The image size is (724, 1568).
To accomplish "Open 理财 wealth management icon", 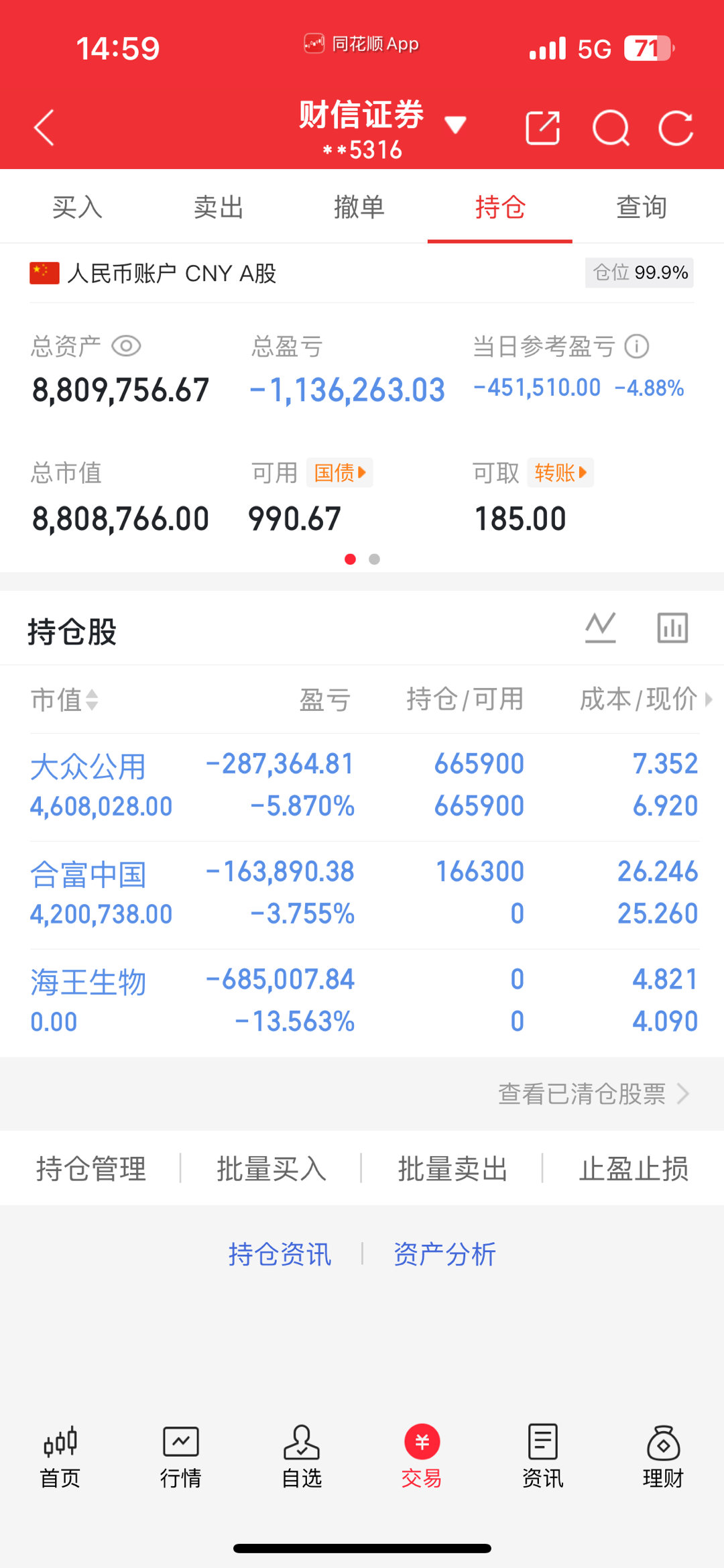I will [x=663, y=1457].
